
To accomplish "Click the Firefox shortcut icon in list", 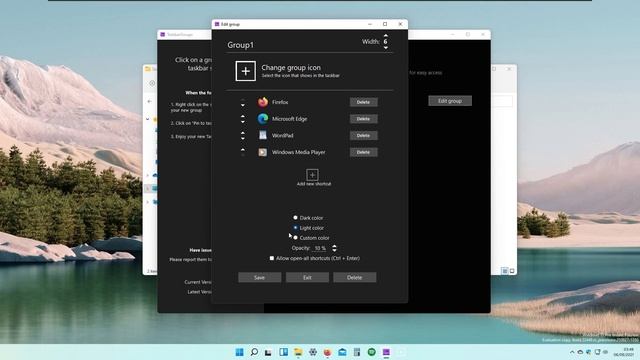I will [263, 102].
